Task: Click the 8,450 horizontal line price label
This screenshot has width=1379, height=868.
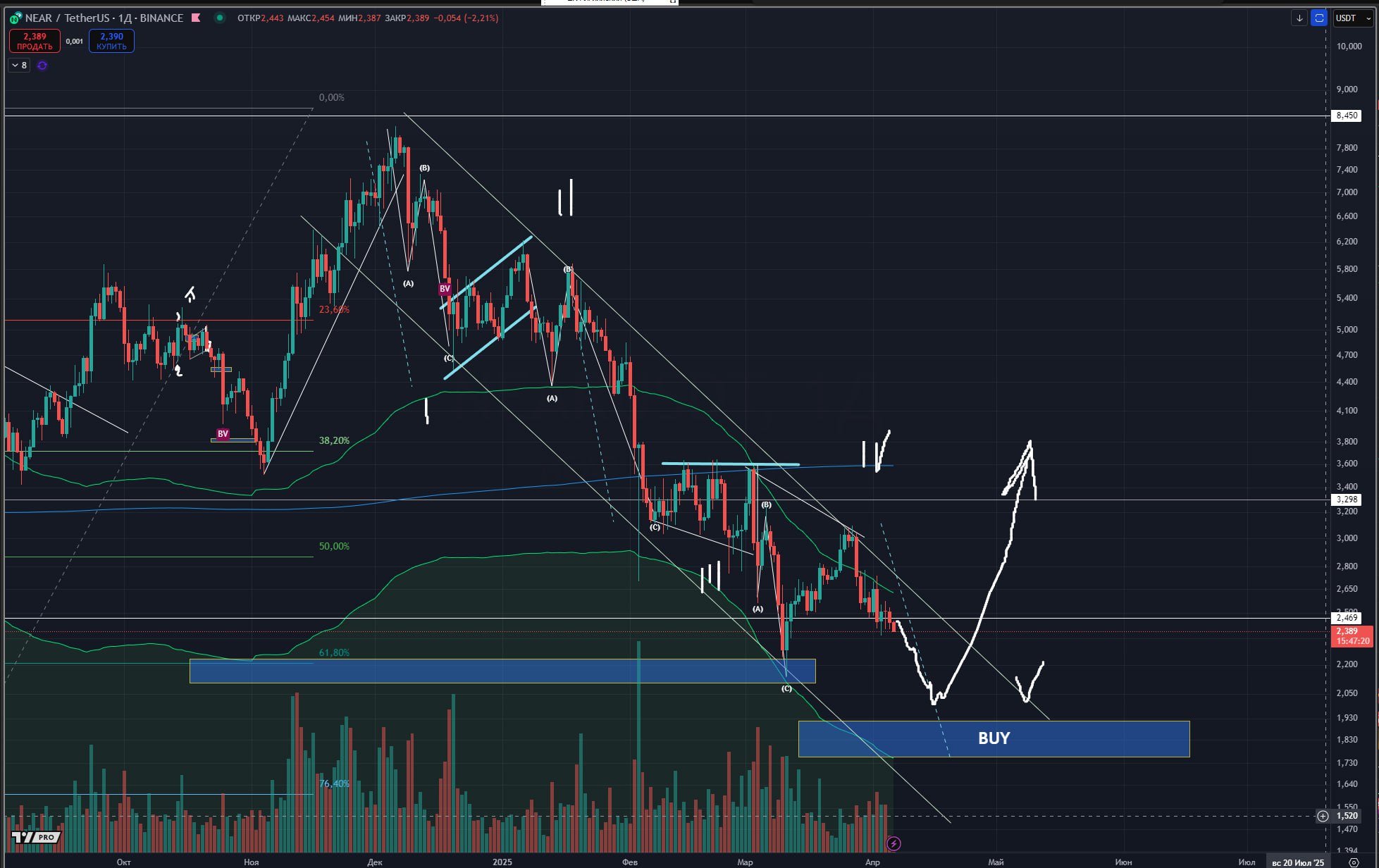Action: click(1347, 116)
